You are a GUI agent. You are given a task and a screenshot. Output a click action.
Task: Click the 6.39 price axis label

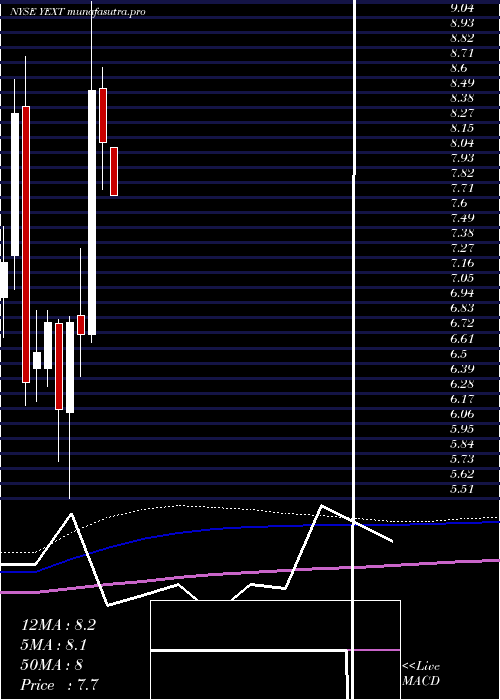462,368
